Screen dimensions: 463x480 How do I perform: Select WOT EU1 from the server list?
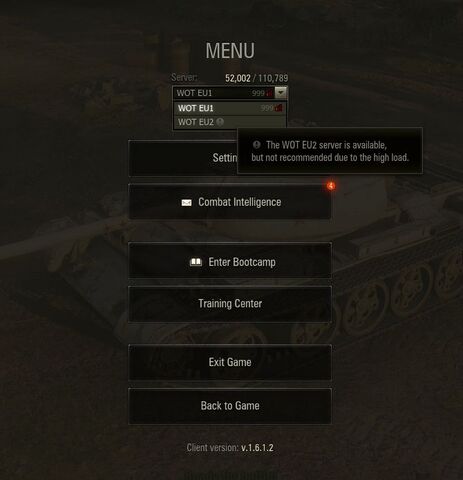pos(230,108)
